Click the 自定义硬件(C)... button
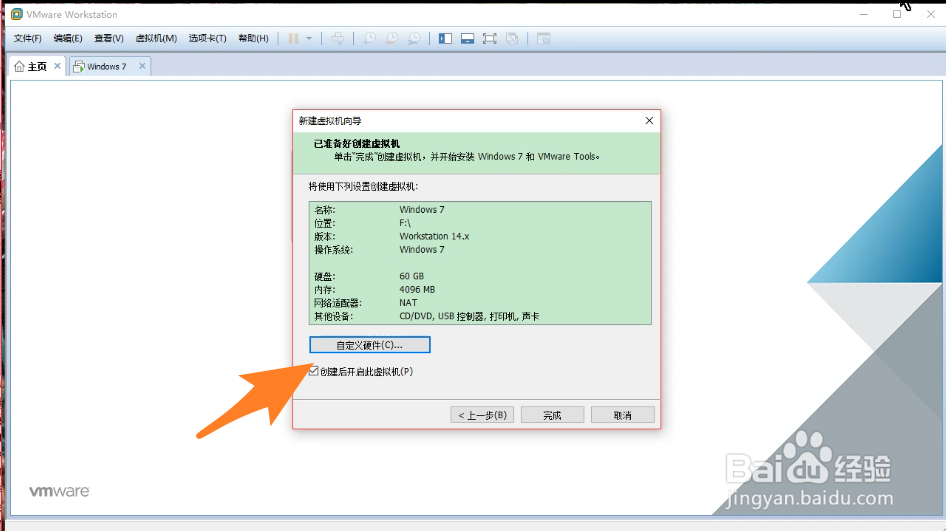 click(370, 345)
